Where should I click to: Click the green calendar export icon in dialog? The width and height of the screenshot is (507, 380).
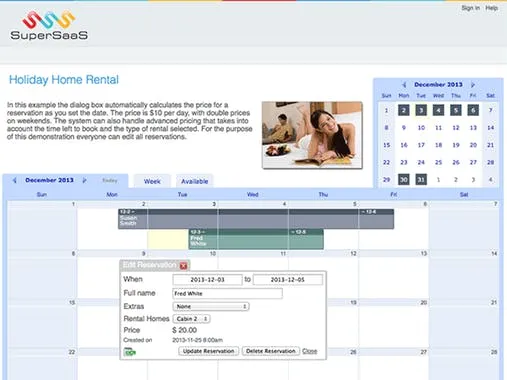(130, 351)
